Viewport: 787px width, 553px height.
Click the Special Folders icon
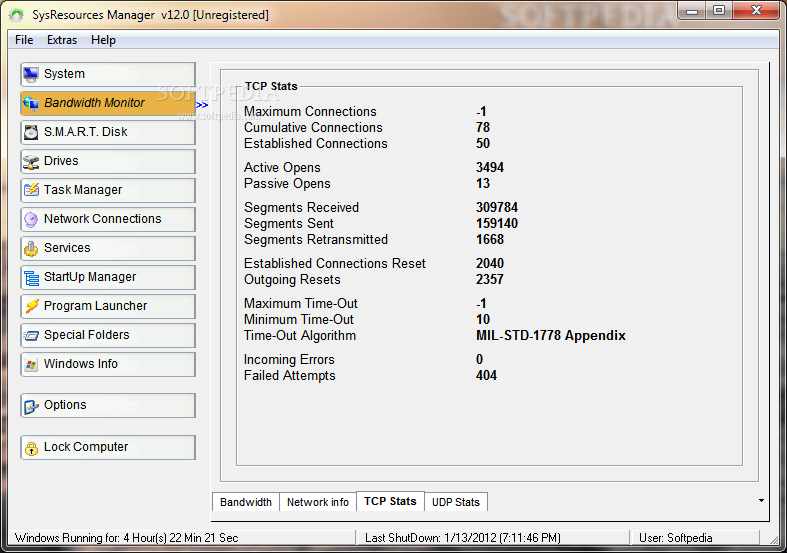31,335
